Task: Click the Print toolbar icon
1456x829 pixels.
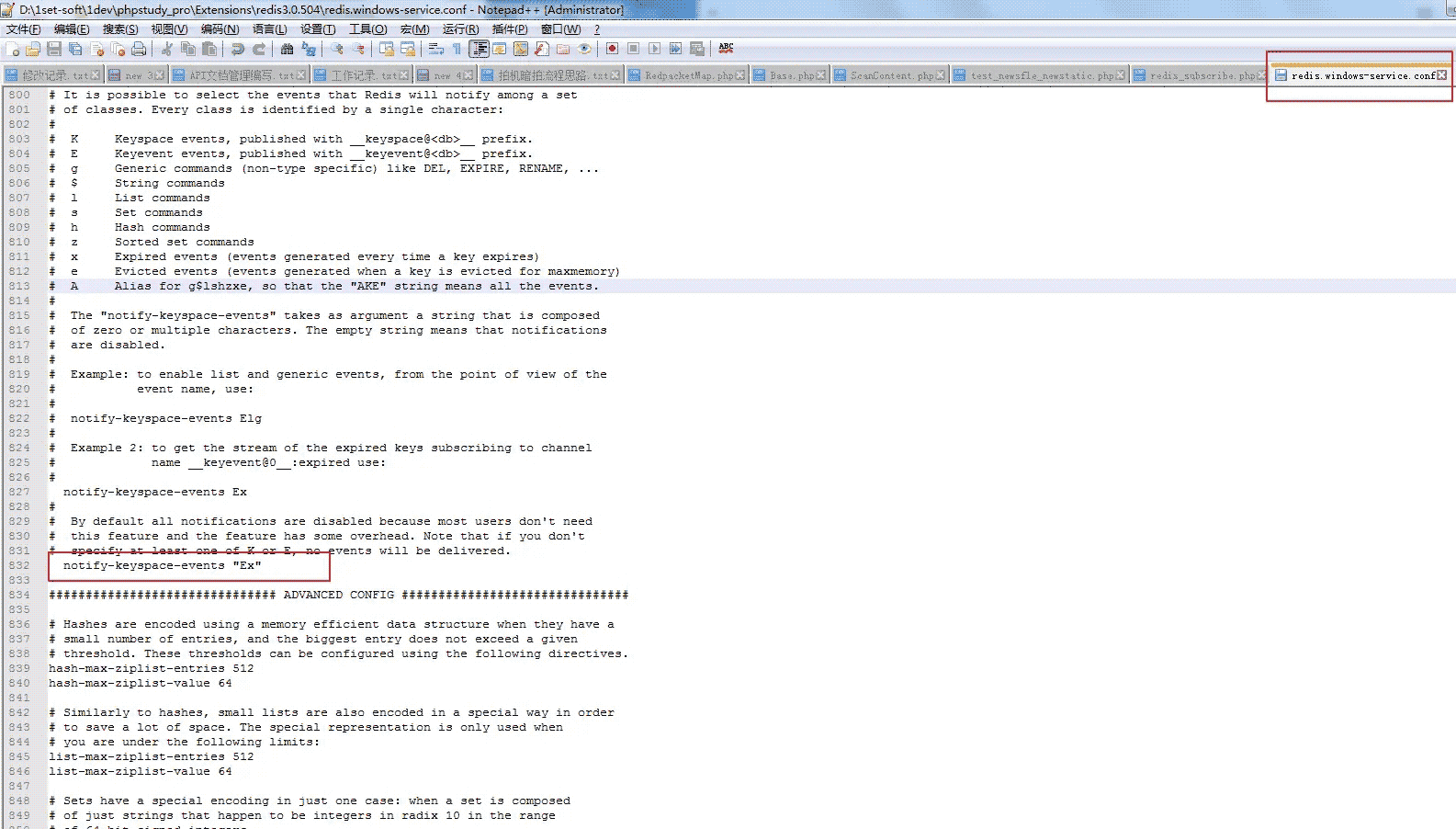Action: pyautogui.click(x=139, y=49)
